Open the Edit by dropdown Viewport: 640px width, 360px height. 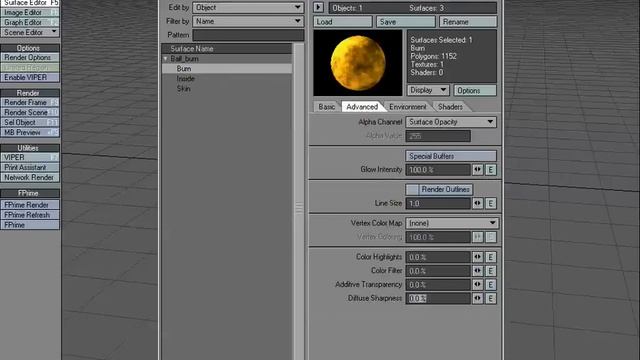[248, 7]
